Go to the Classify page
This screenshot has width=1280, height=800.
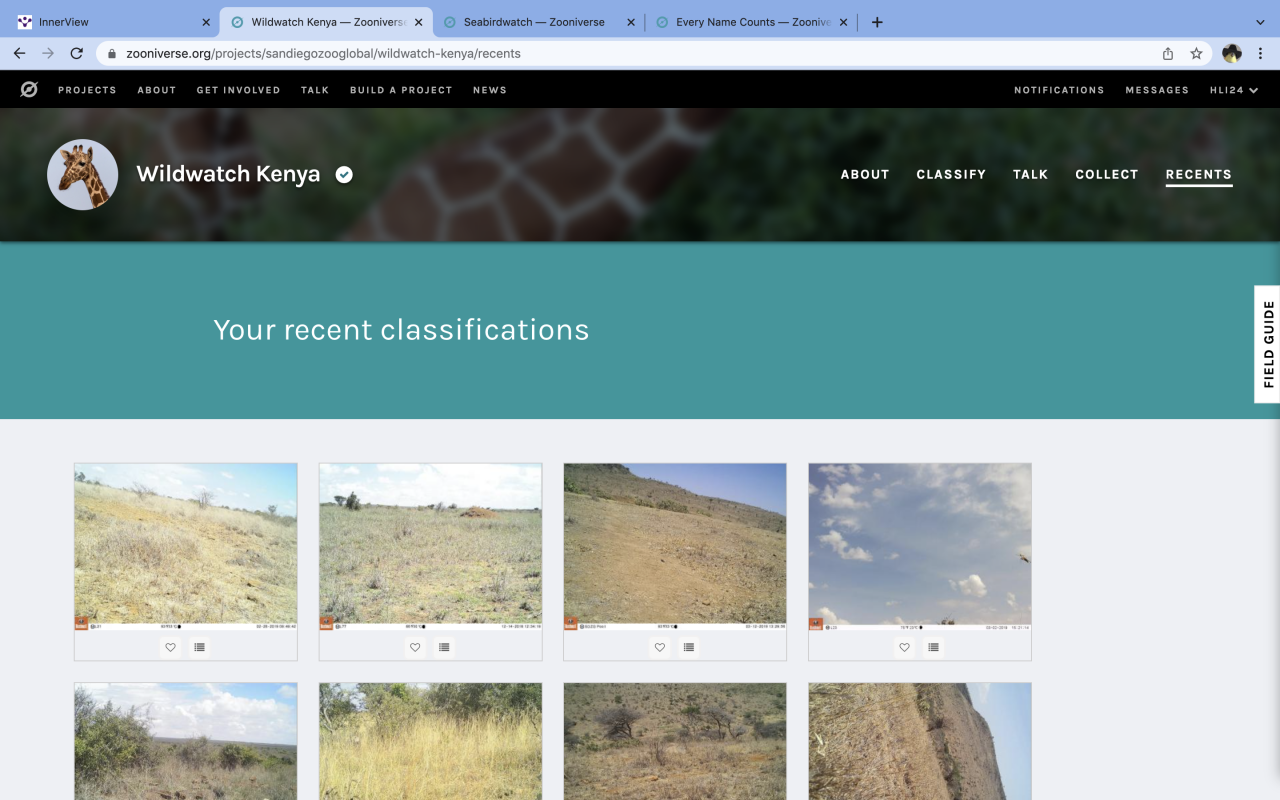coord(951,174)
